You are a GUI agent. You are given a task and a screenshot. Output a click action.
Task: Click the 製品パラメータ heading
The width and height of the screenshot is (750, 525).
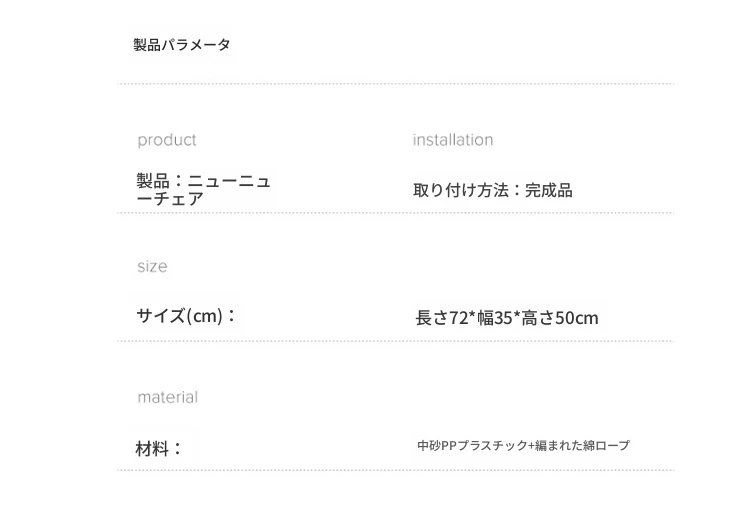point(182,45)
